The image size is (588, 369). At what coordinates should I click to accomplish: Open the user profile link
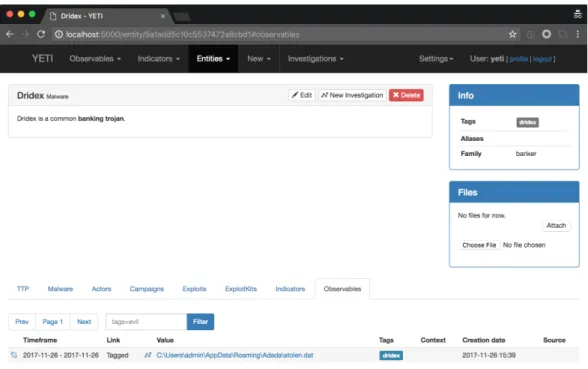(x=519, y=59)
